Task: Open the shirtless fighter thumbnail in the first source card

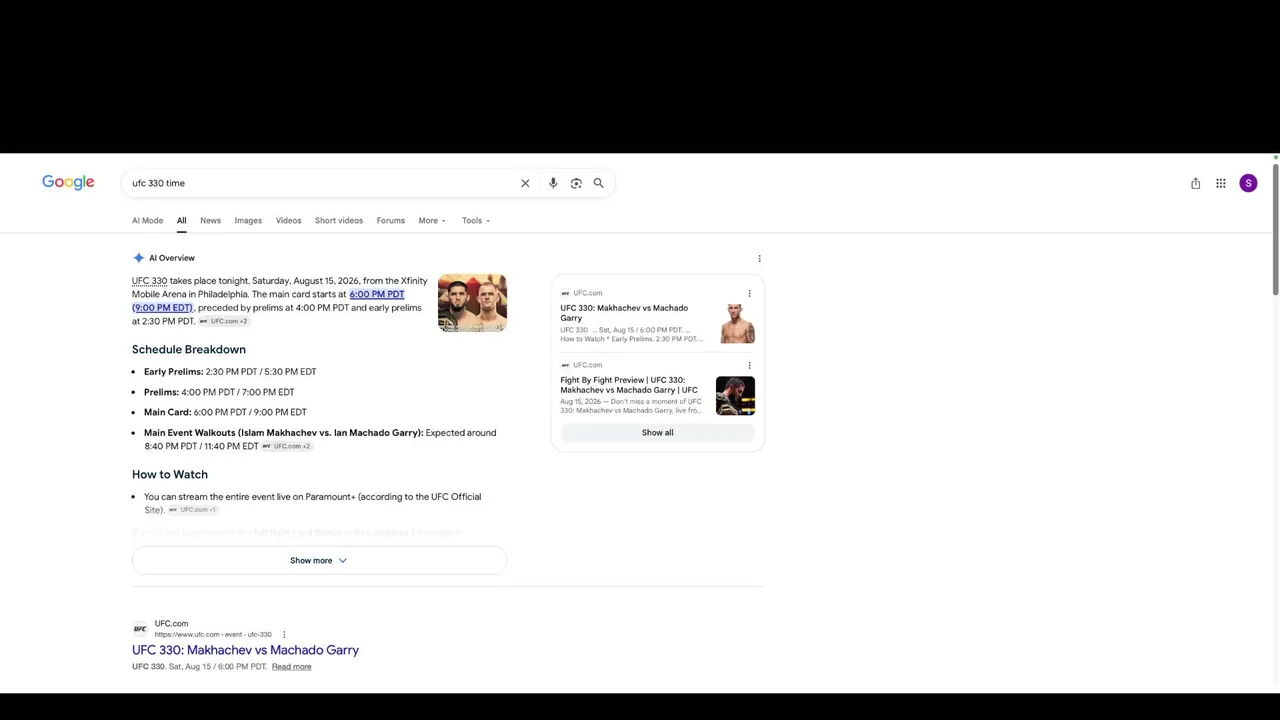Action: coord(737,323)
